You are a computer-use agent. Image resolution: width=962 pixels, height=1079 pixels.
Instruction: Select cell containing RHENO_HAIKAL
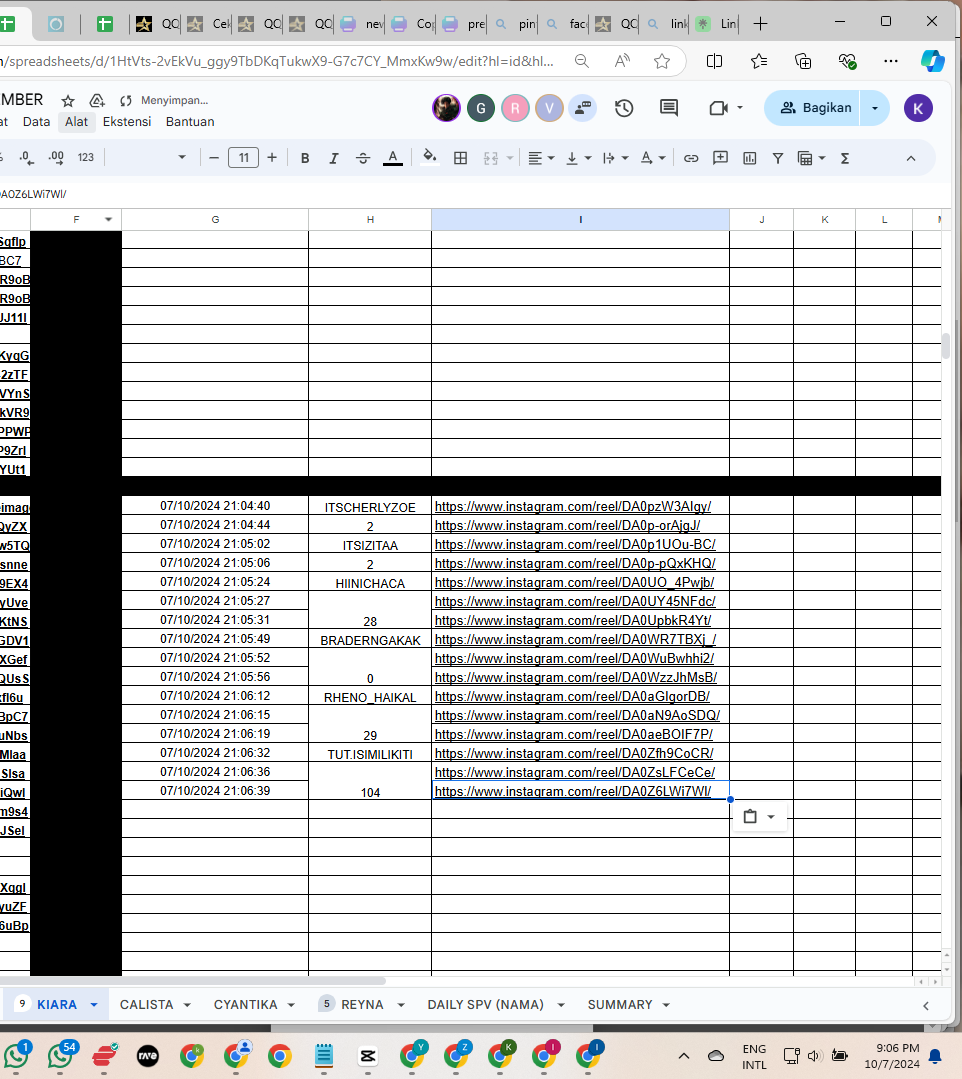click(370, 697)
